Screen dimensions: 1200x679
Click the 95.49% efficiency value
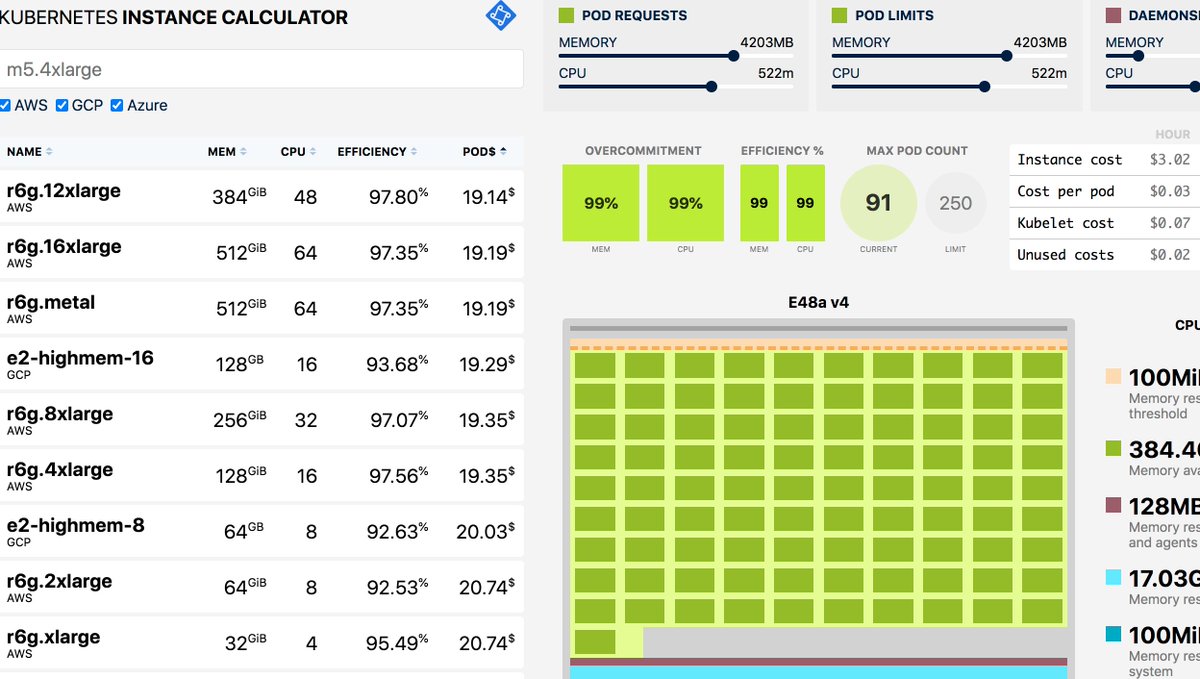[397, 643]
